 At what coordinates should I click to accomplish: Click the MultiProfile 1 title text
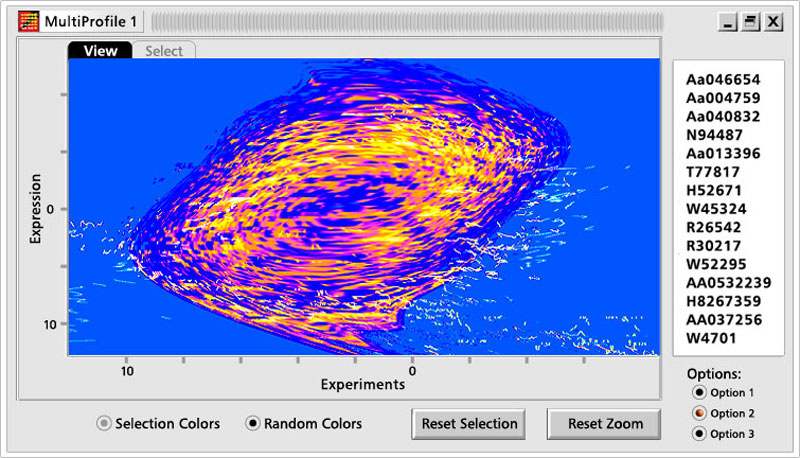[91, 21]
